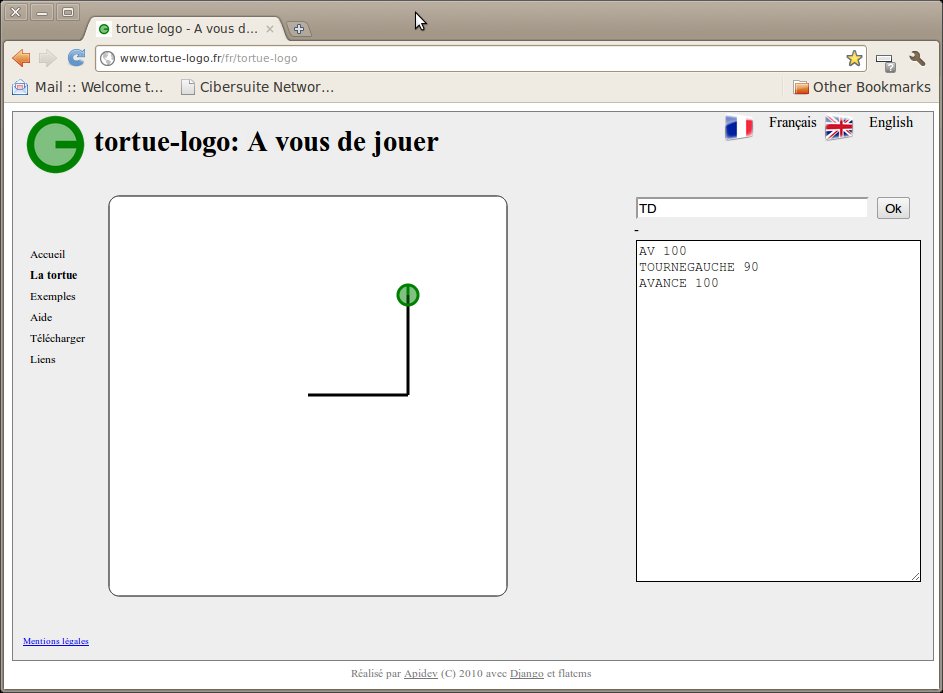Open the Django footer link
The width and height of the screenshot is (943, 693).
(527, 674)
